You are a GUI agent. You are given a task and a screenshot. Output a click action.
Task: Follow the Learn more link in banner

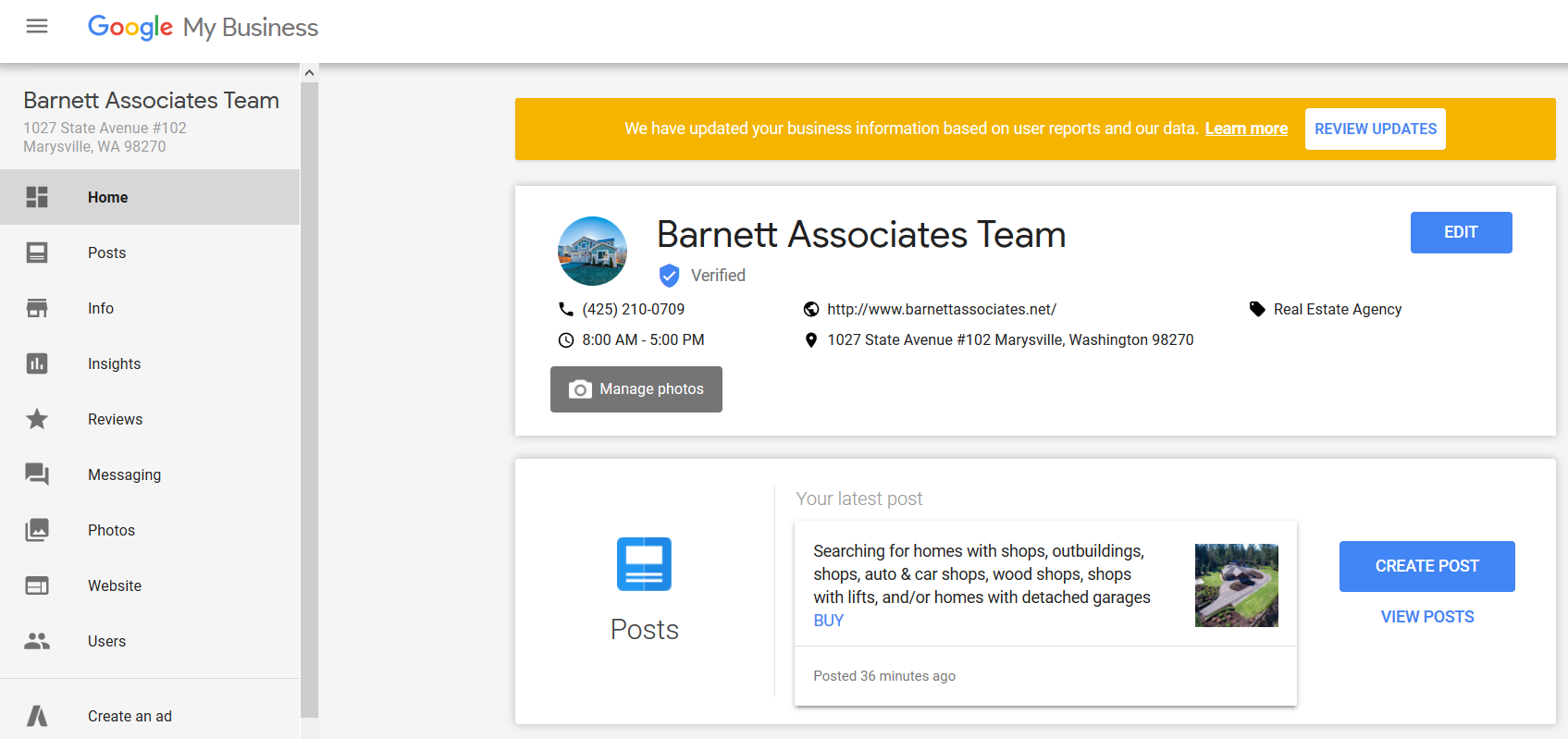click(x=1246, y=129)
